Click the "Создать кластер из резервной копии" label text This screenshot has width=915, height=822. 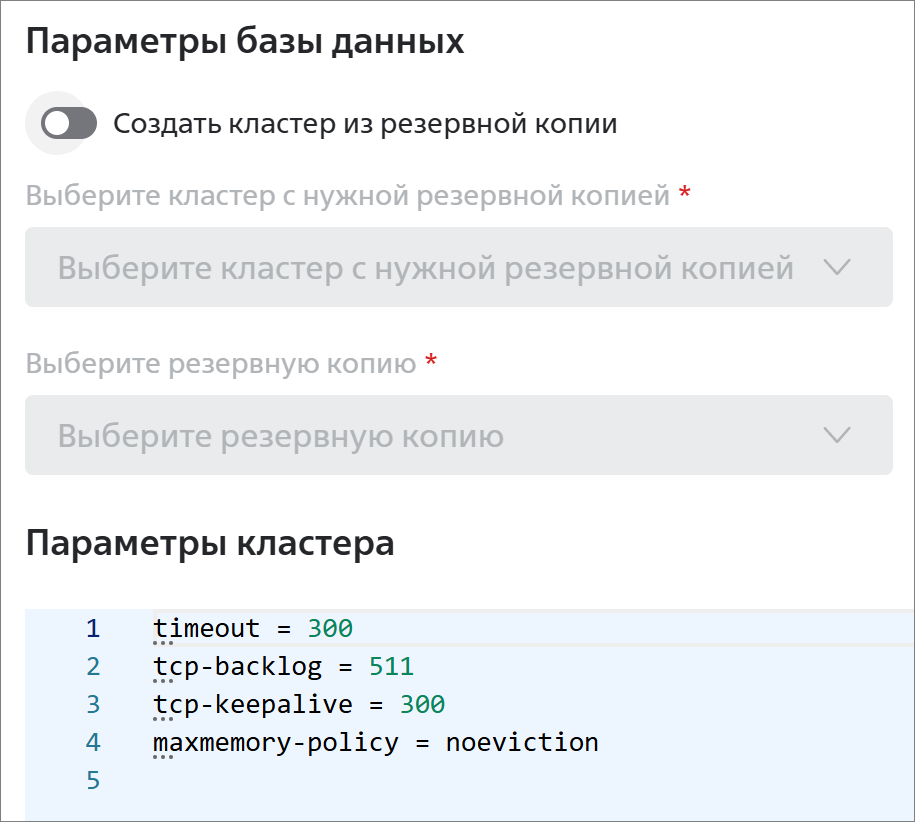(x=365, y=124)
